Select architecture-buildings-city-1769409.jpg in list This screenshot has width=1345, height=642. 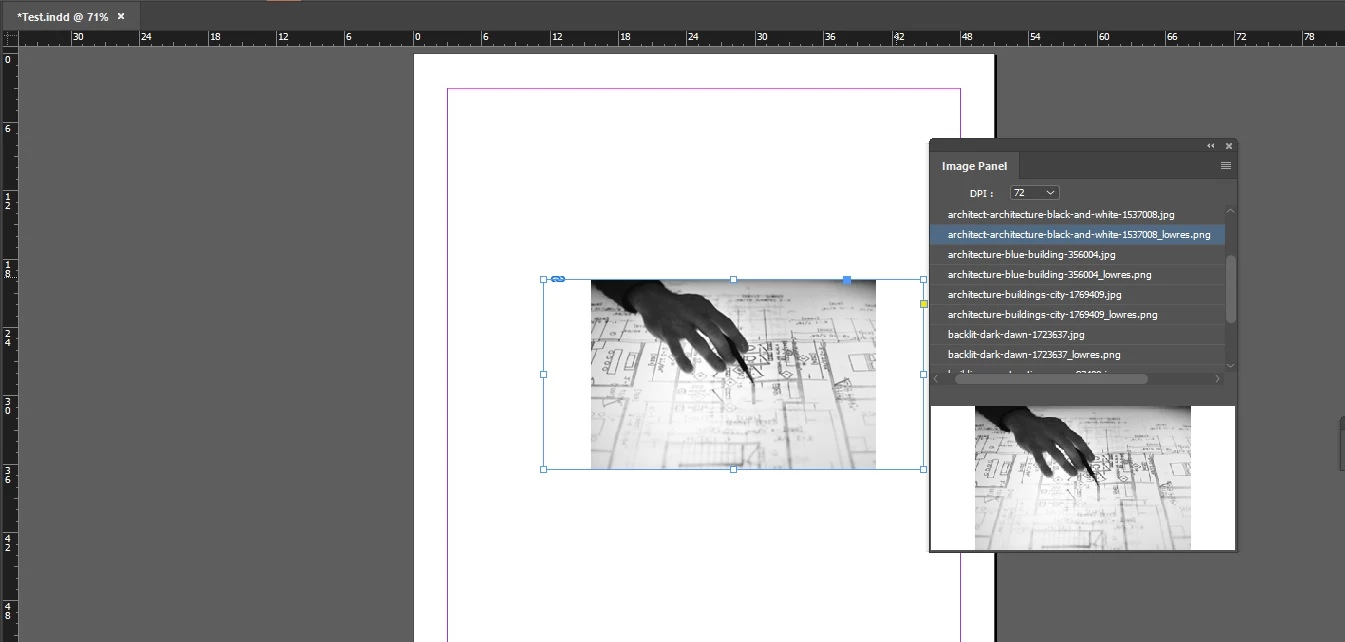pos(1078,294)
